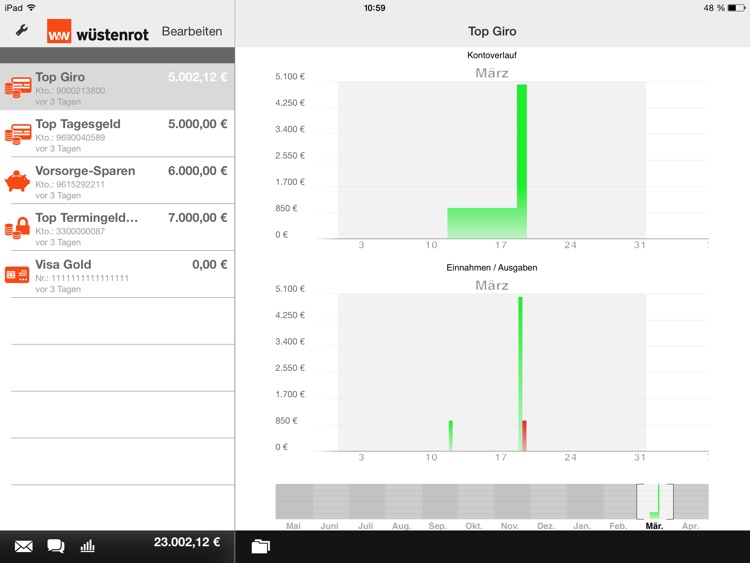Tap the Wüstenrot W&W logo
The height and width of the screenshot is (563, 750).
98,32
